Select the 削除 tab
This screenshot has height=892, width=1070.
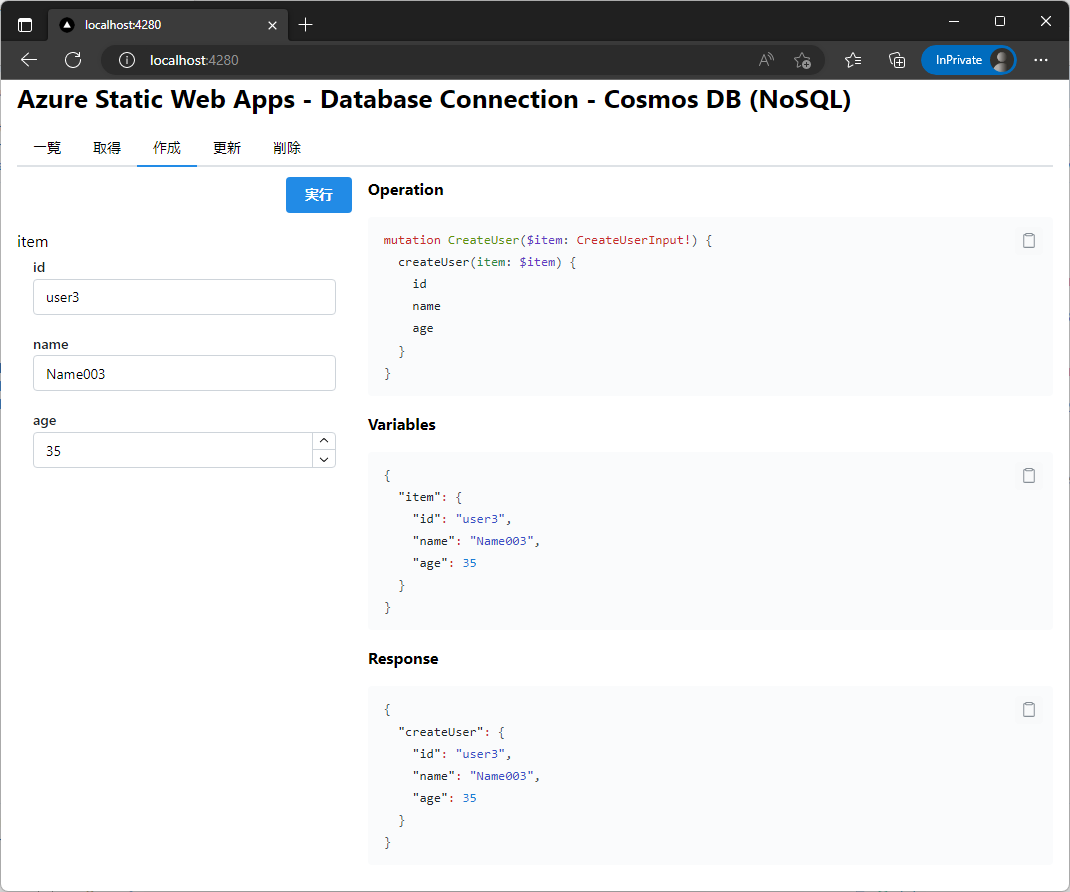coord(287,148)
